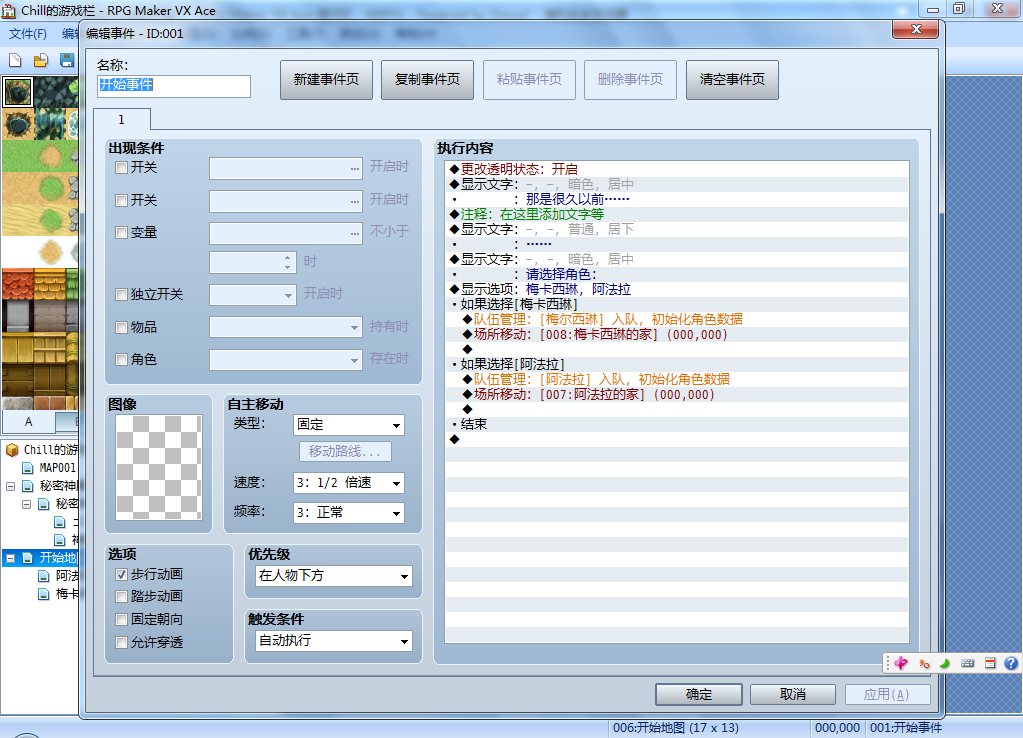Check the 踏步动画 option
1023x738 pixels.
121,596
